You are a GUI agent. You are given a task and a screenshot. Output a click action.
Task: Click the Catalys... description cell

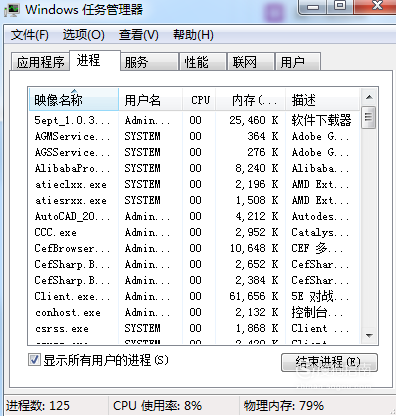(x=320, y=232)
